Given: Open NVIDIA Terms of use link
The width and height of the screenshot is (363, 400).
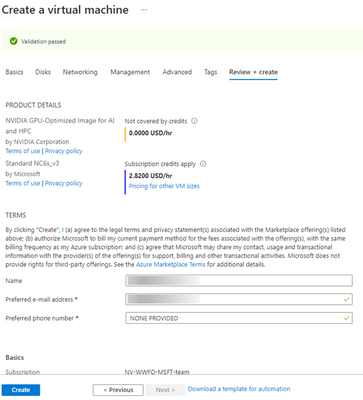Looking at the screenshot, I should [23, 151].
